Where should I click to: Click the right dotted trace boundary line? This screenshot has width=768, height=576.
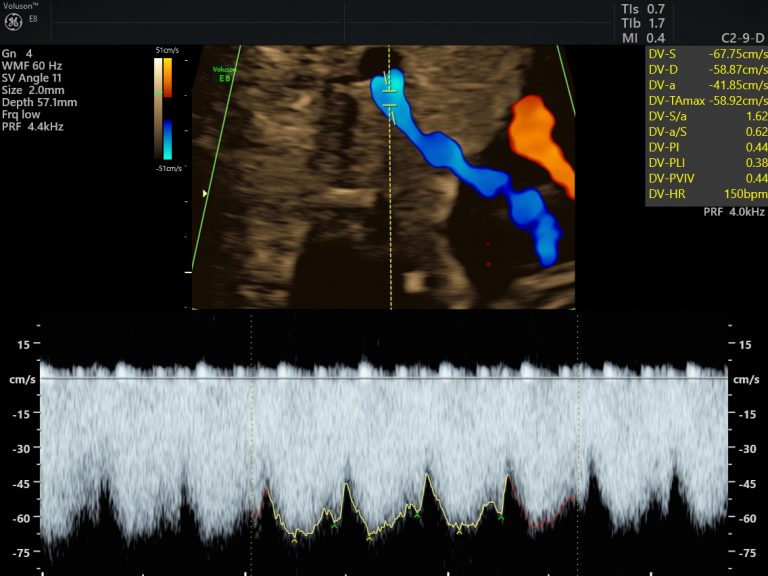(x=578, y=440)
